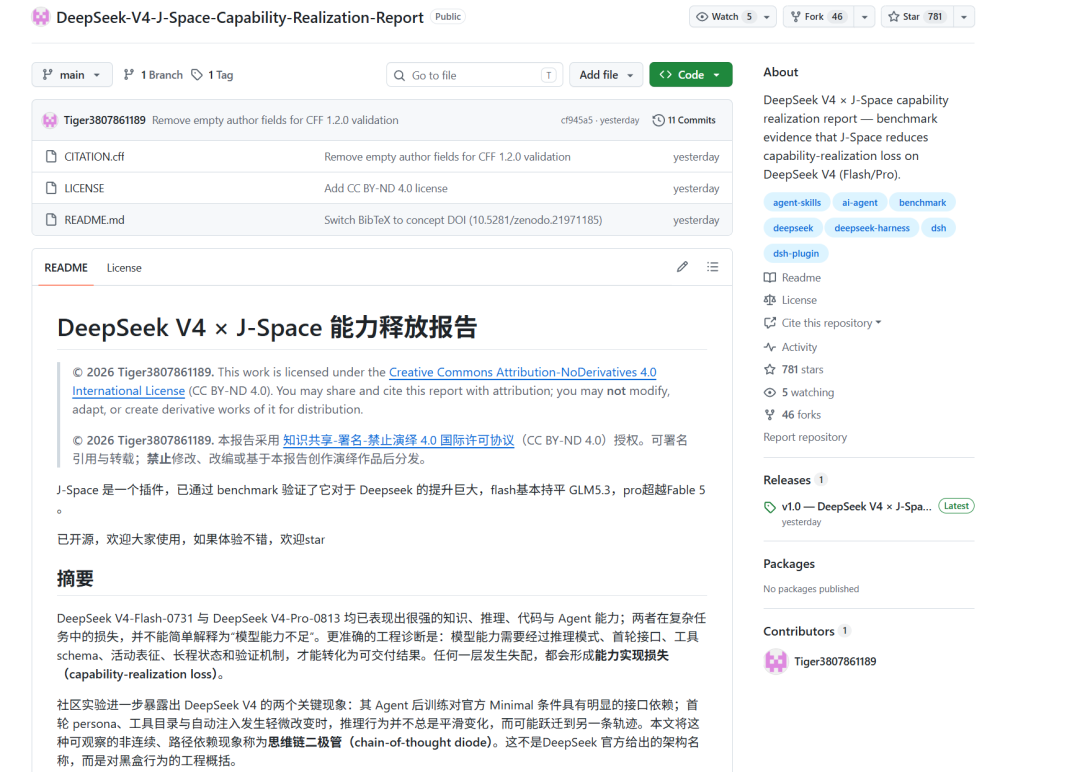Open the Add file dropdown
This screenshot has height=772, width=1080.
[606, 74]
